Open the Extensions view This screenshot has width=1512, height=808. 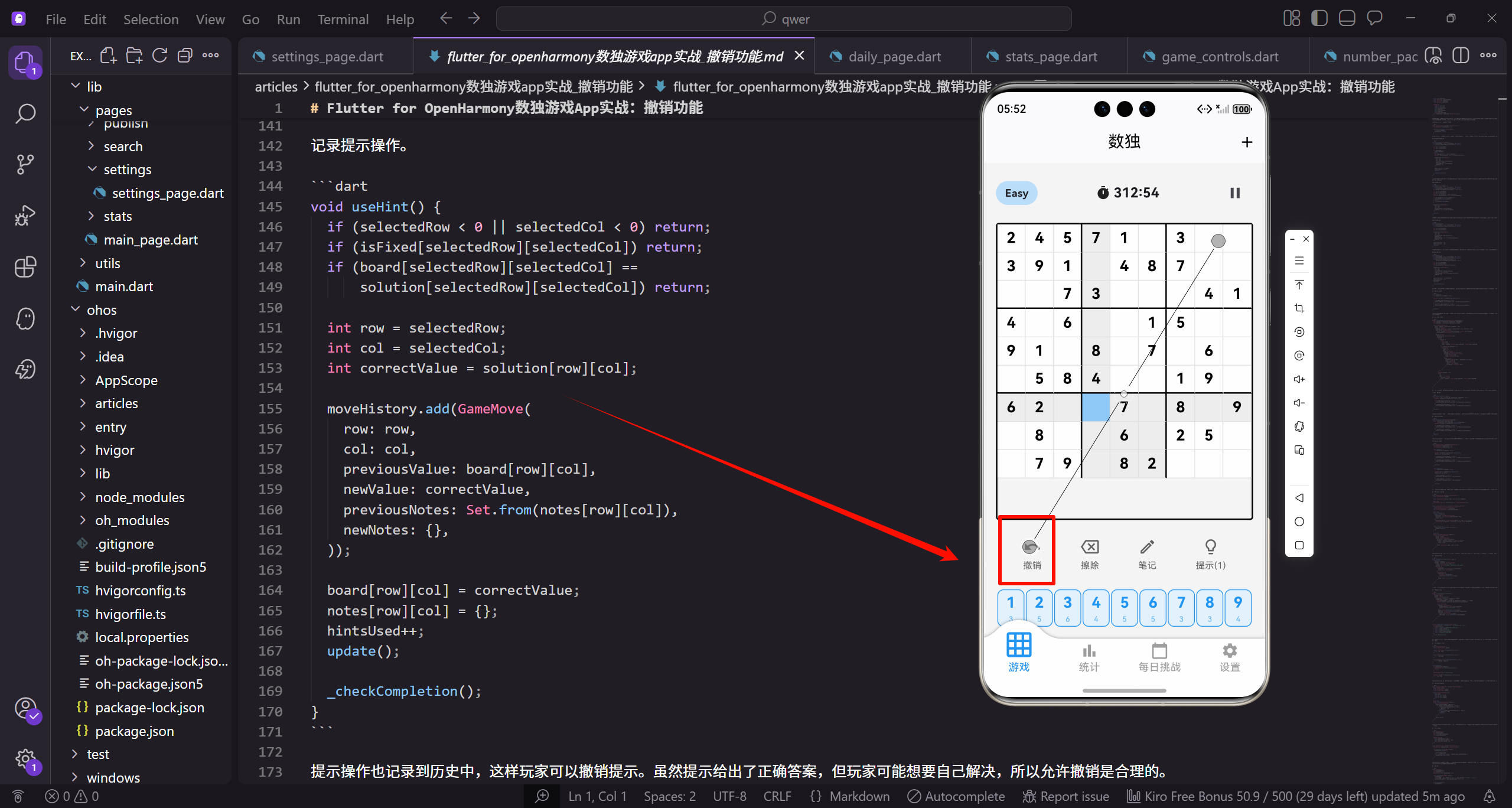[25, 267]
